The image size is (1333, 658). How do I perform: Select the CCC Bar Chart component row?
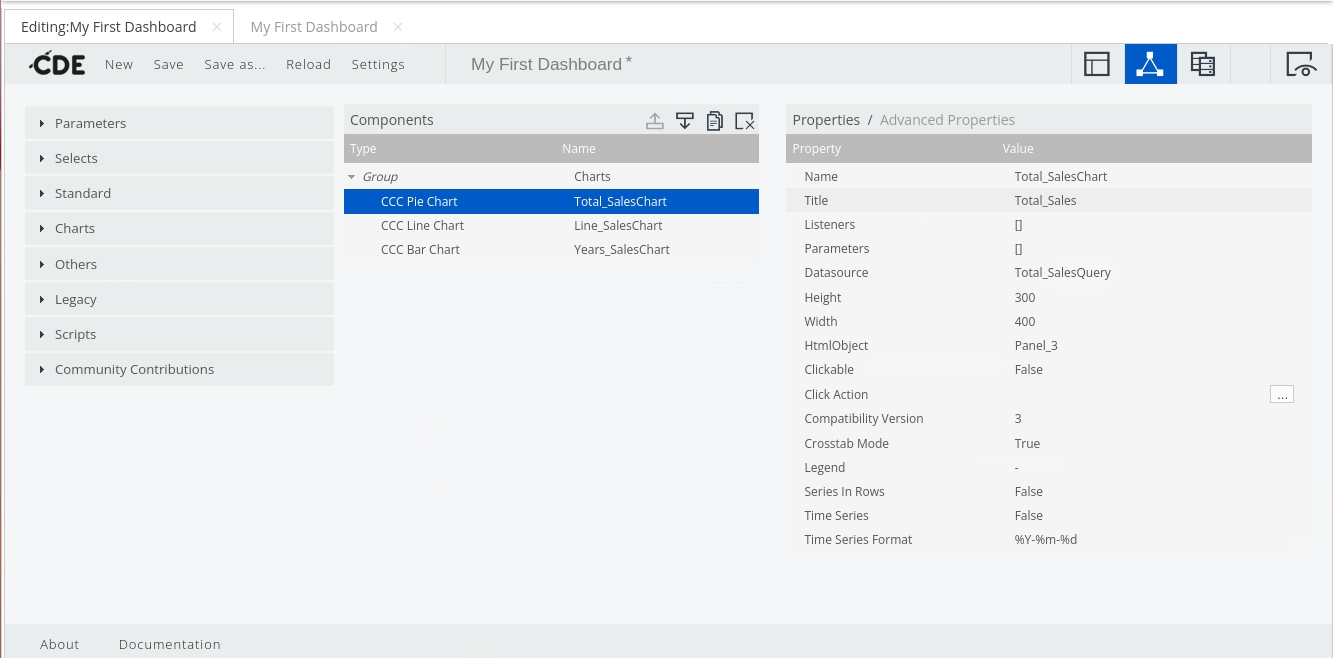[x=420, y=249]
